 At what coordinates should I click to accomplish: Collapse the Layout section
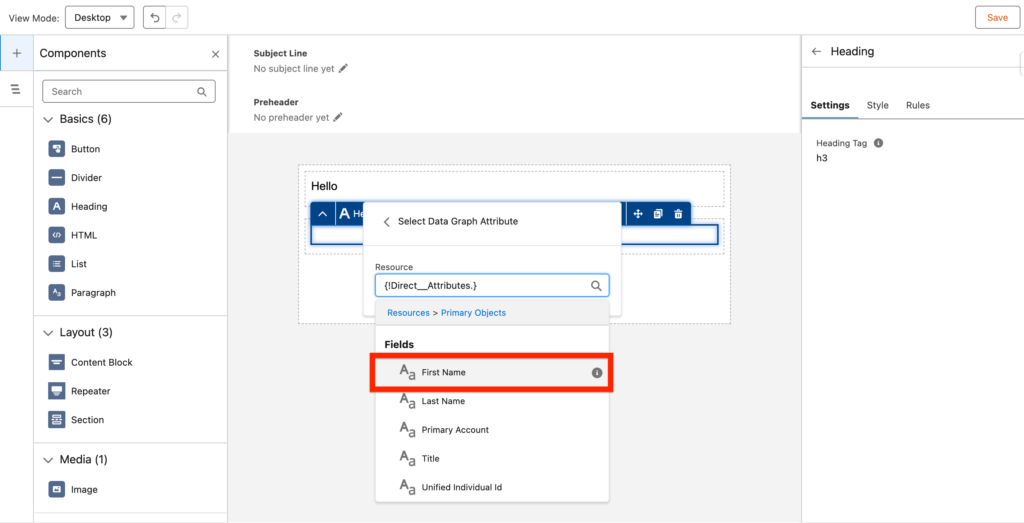(47, 333)
